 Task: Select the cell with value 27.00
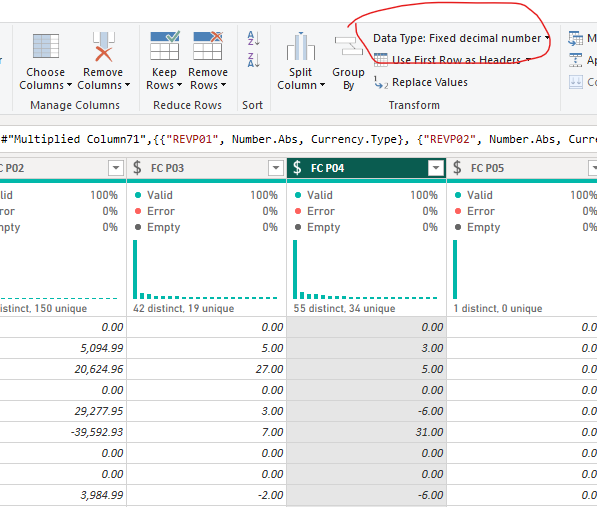206,369
